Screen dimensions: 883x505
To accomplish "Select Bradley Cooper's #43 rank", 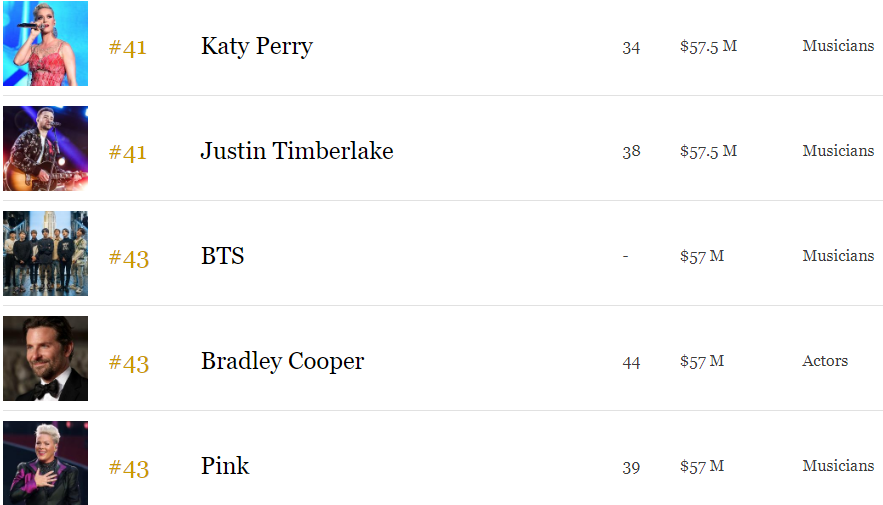I will click(x=128, y=363).
